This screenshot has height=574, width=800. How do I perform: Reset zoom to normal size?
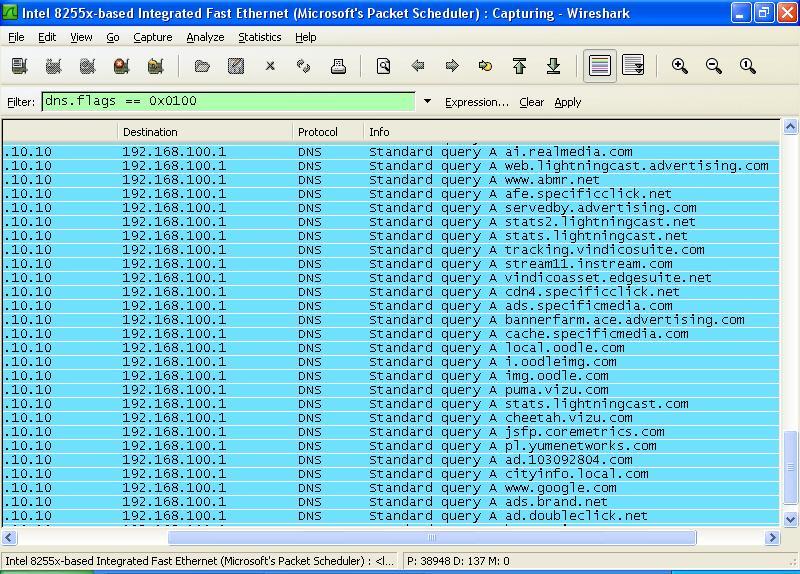(747, 66)
